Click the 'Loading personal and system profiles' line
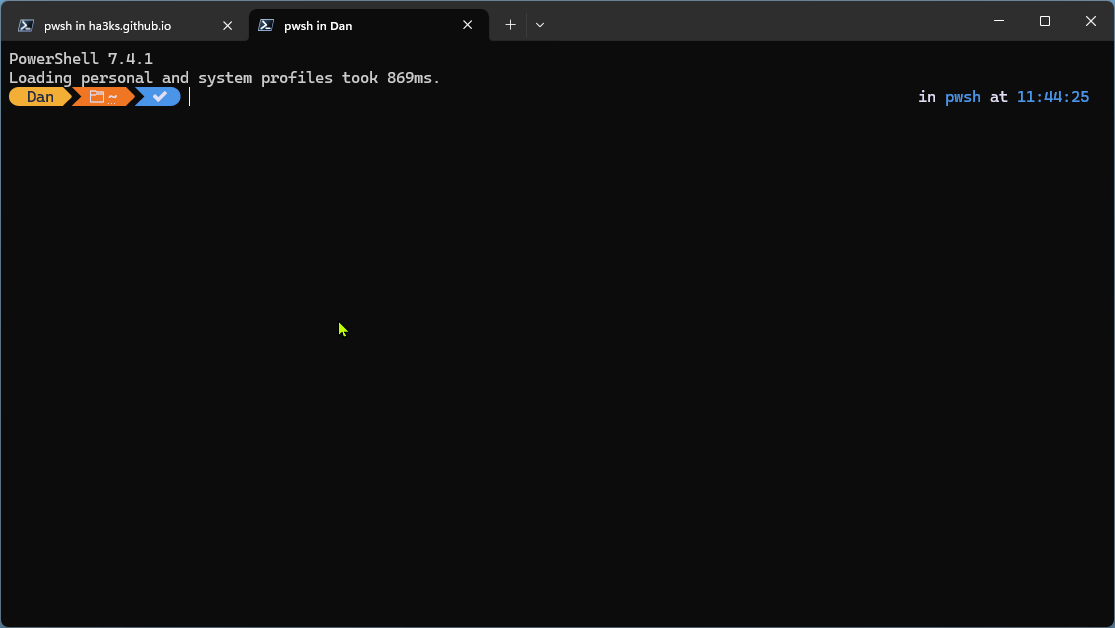Screen dimensions: 1115x628 (225, 78)
